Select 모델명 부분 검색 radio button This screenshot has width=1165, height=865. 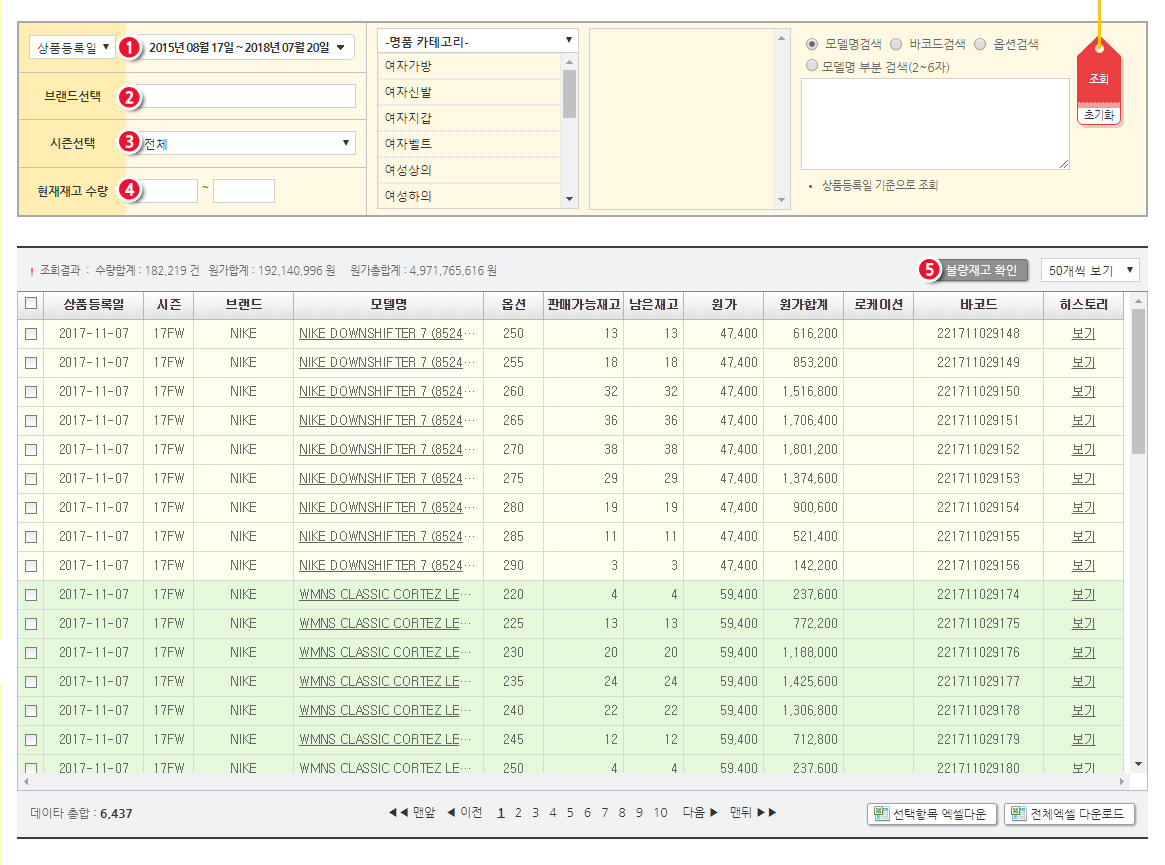[x=812, y=66]
